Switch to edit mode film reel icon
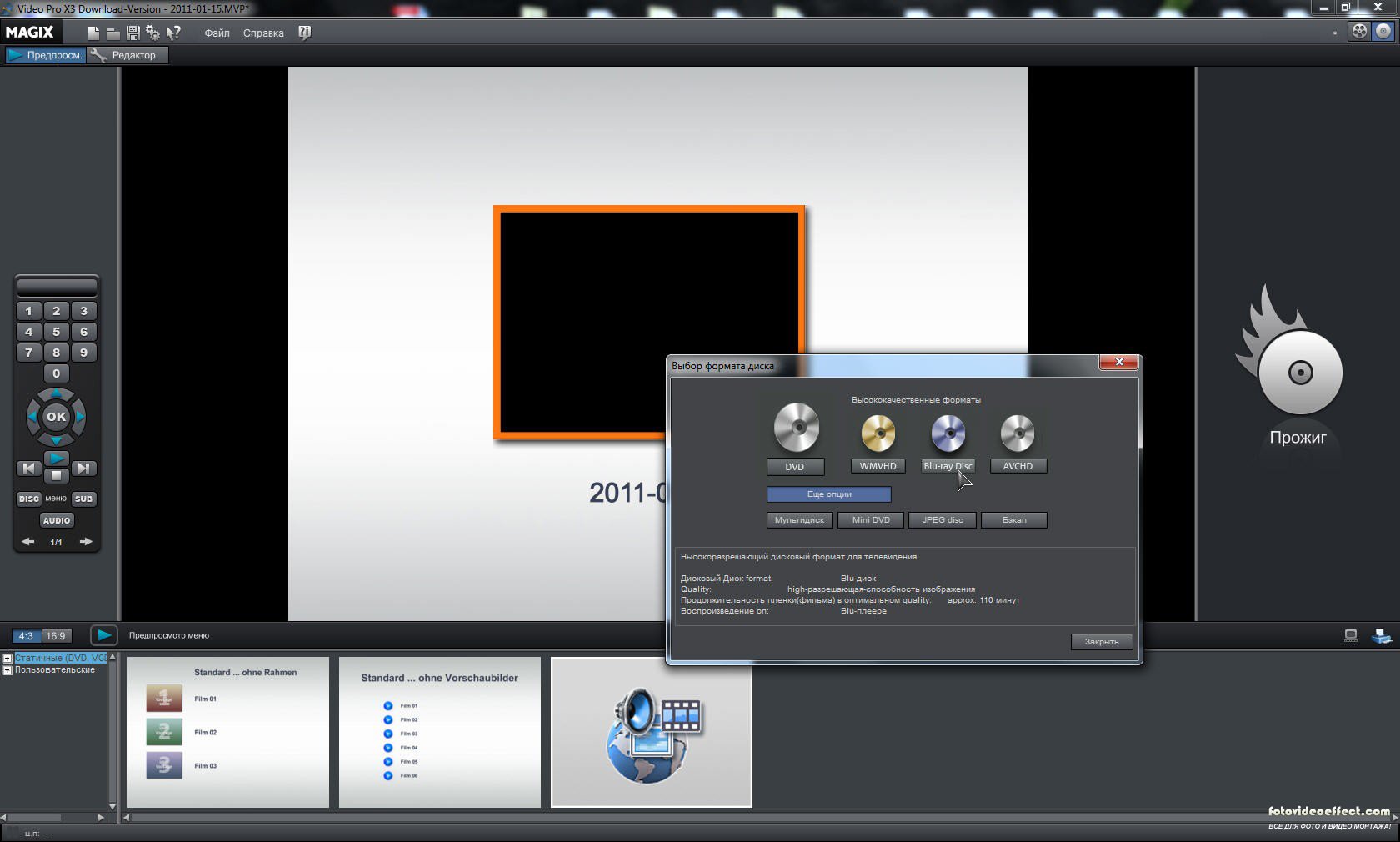This screenshot has width=1400, height=842. pyautogui.click(x=1359, y=31)
